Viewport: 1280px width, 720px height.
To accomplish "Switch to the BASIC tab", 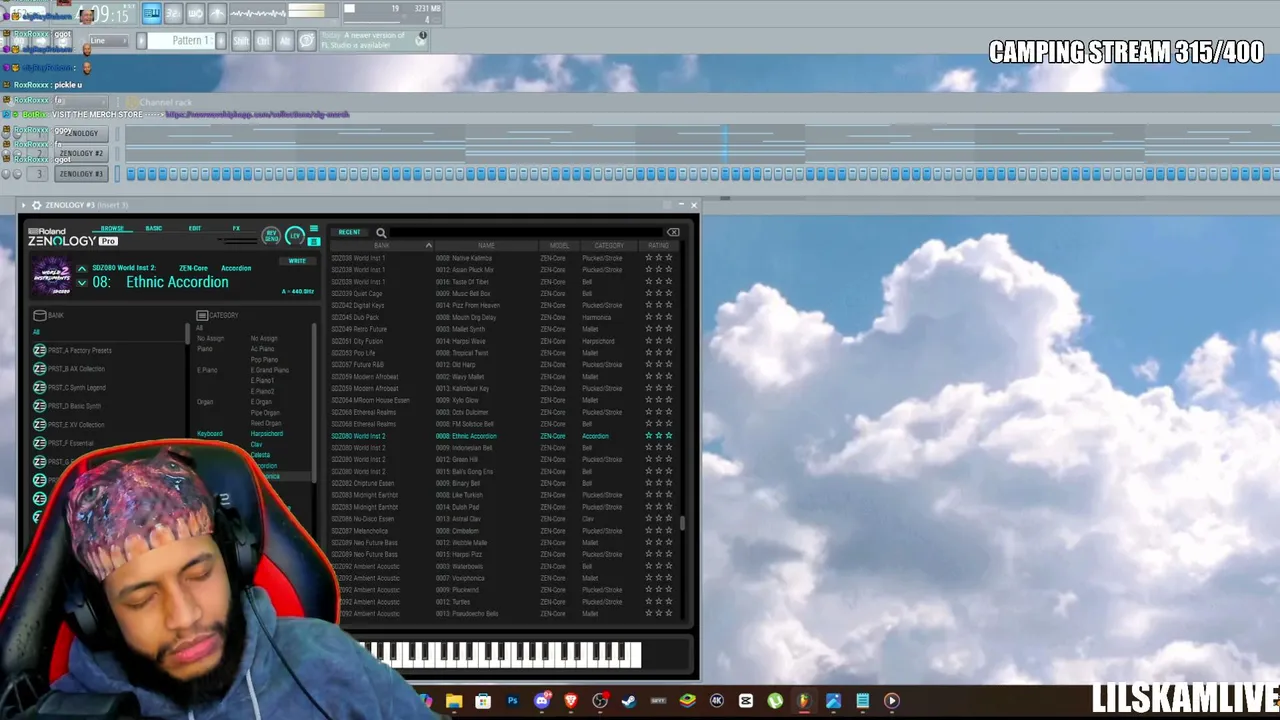I will click(153, 229).
